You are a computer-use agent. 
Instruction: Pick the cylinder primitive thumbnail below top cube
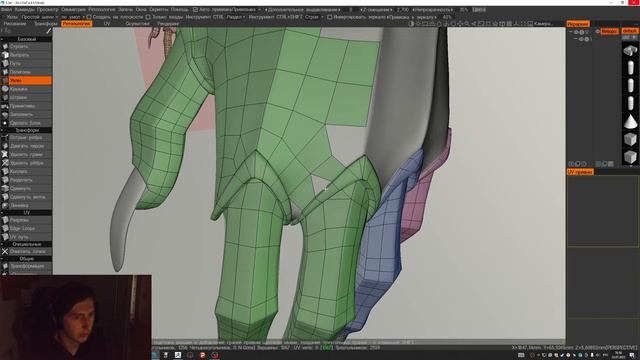pos(630,67)
